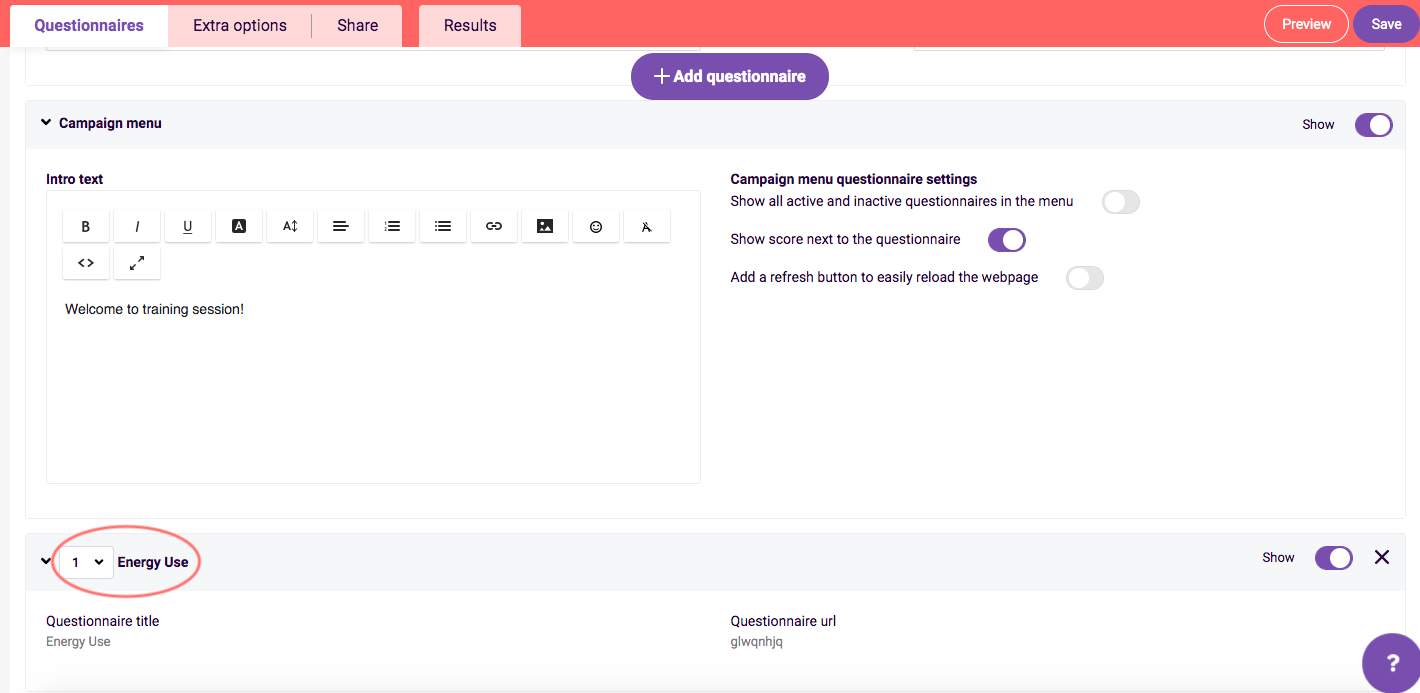The height and width of the screenshot is (693, 1420).
Task: Preview the campaign
Action: pyautogui.click(x=1306, y=24)
